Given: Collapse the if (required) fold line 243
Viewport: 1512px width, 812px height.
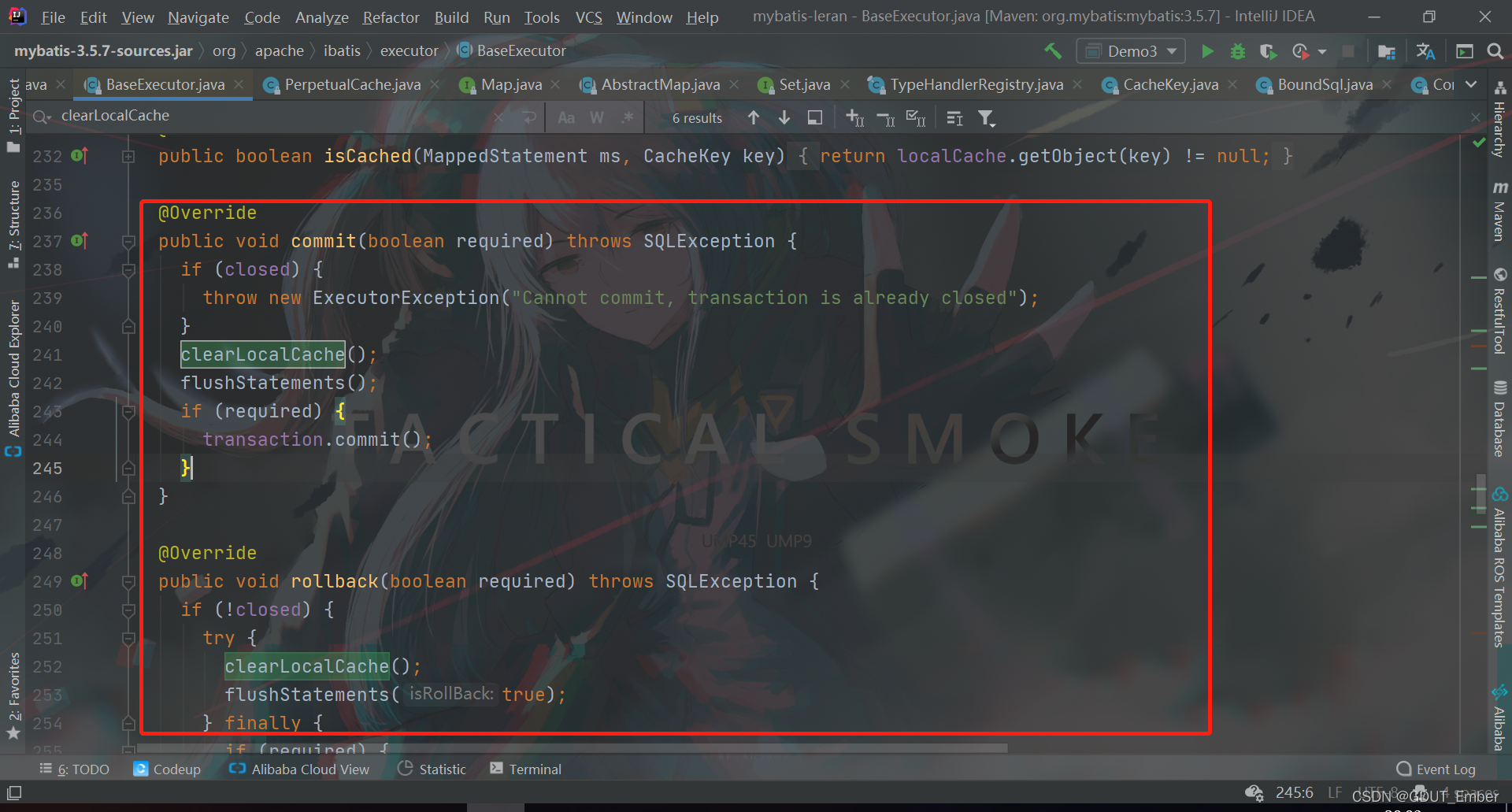Looking at the screenshot, I should pyautogui.click(x=128, y=412).
